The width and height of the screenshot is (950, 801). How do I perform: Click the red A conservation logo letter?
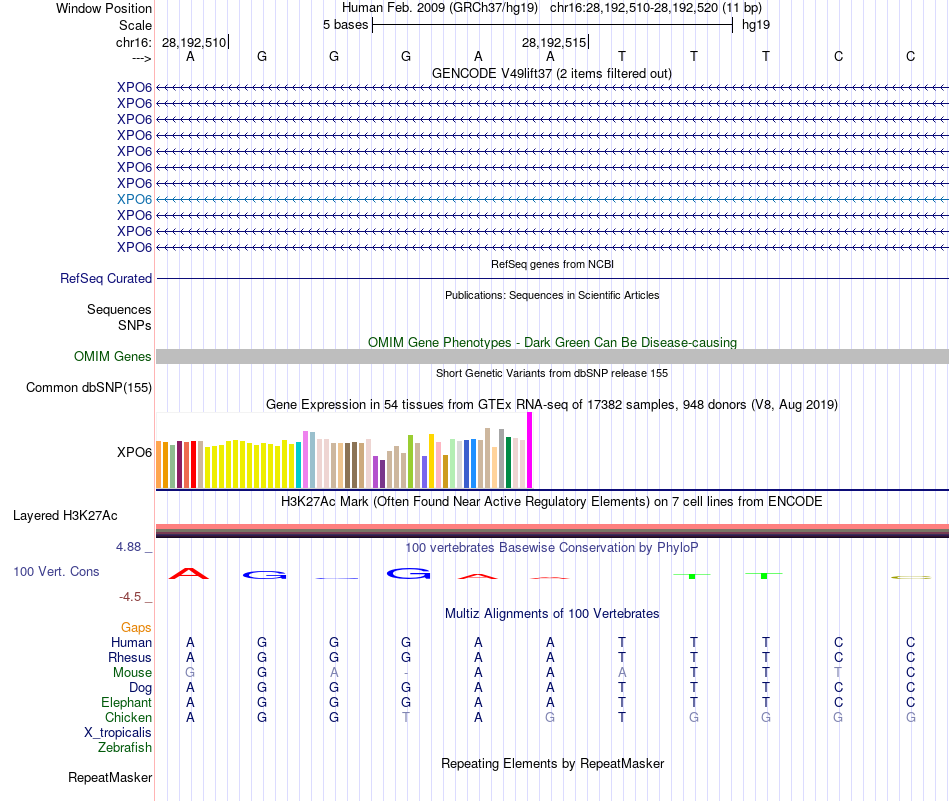coord(188,573)
